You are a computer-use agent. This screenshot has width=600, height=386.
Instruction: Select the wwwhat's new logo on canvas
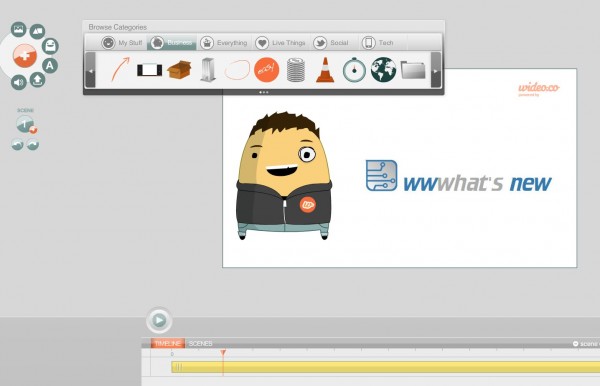pyautogui.click(x=458, y=176)
